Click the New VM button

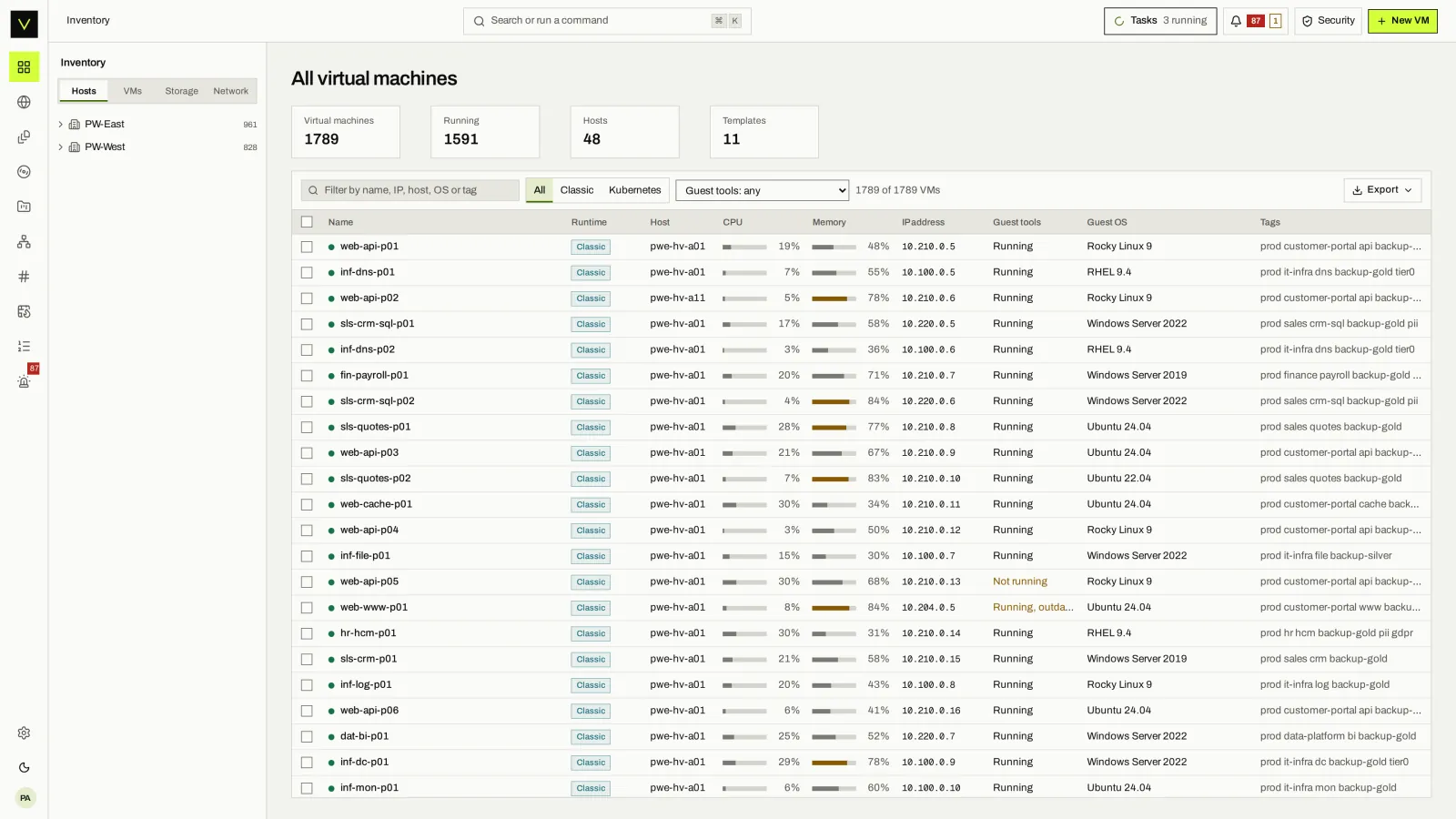1402,21
